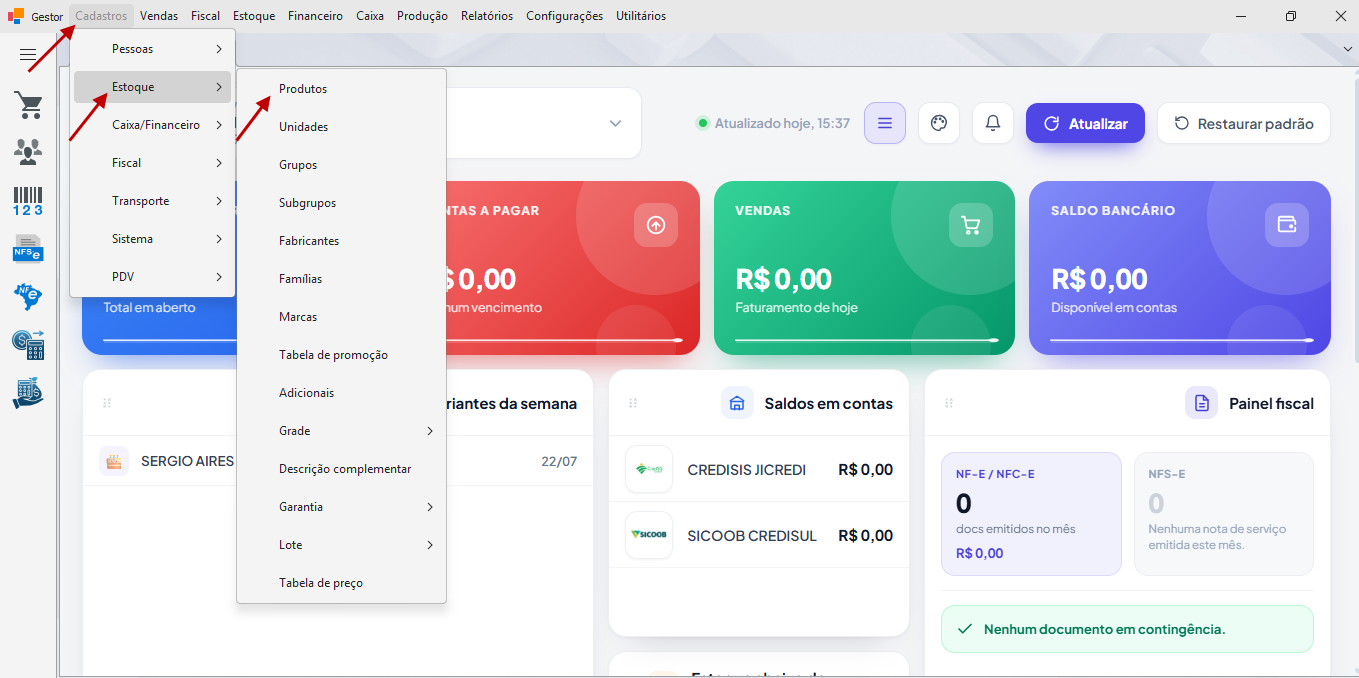
Task: Open the dropdown chevron in top card
Action: [615, 123]
